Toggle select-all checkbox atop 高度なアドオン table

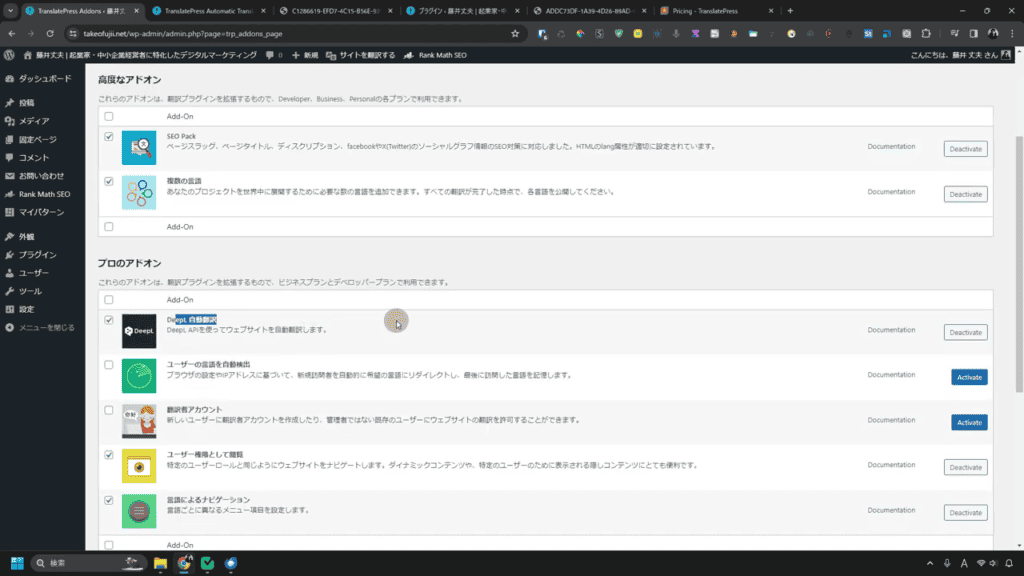click(109, 116)
